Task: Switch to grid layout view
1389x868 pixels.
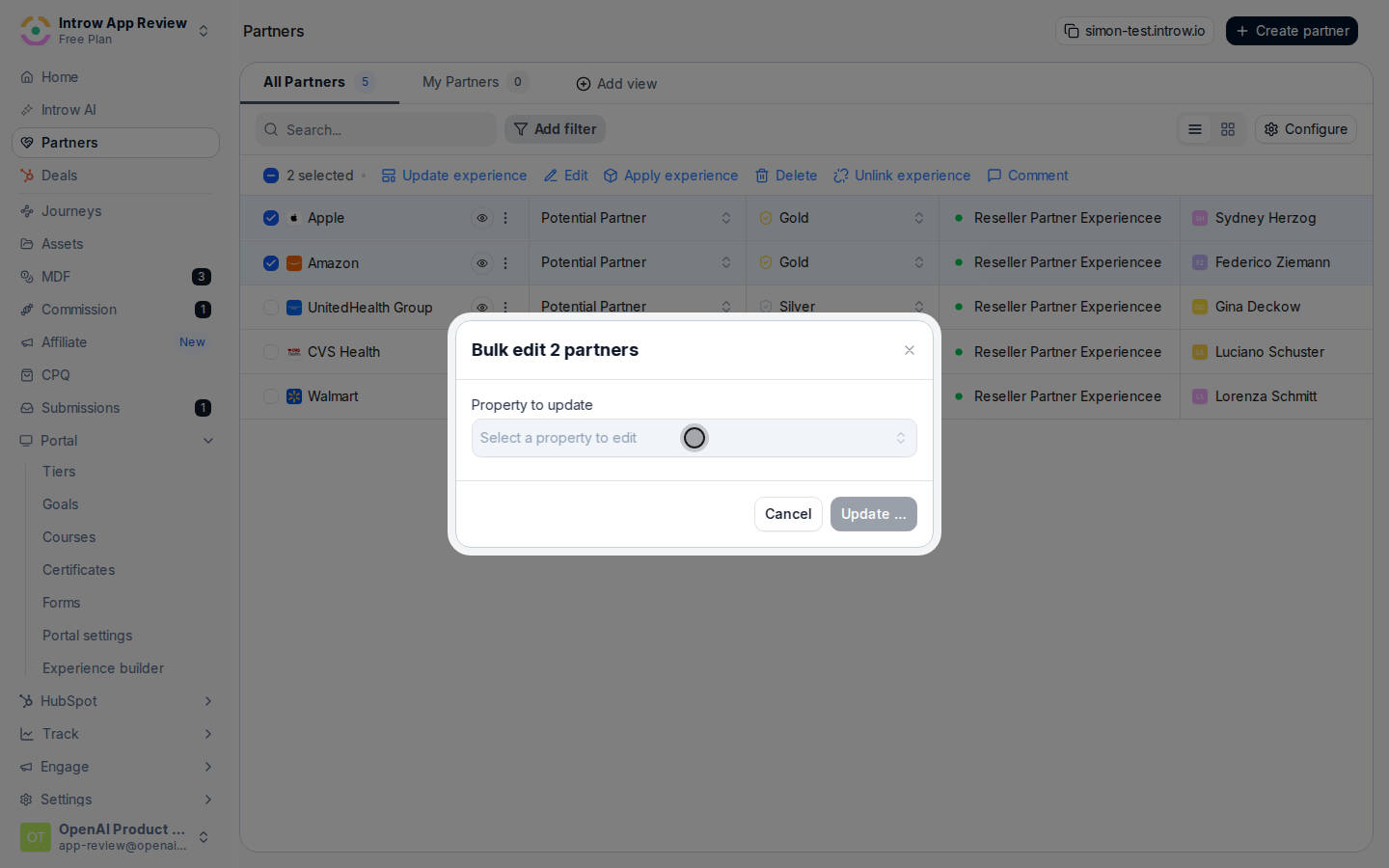Action: 1228,129
